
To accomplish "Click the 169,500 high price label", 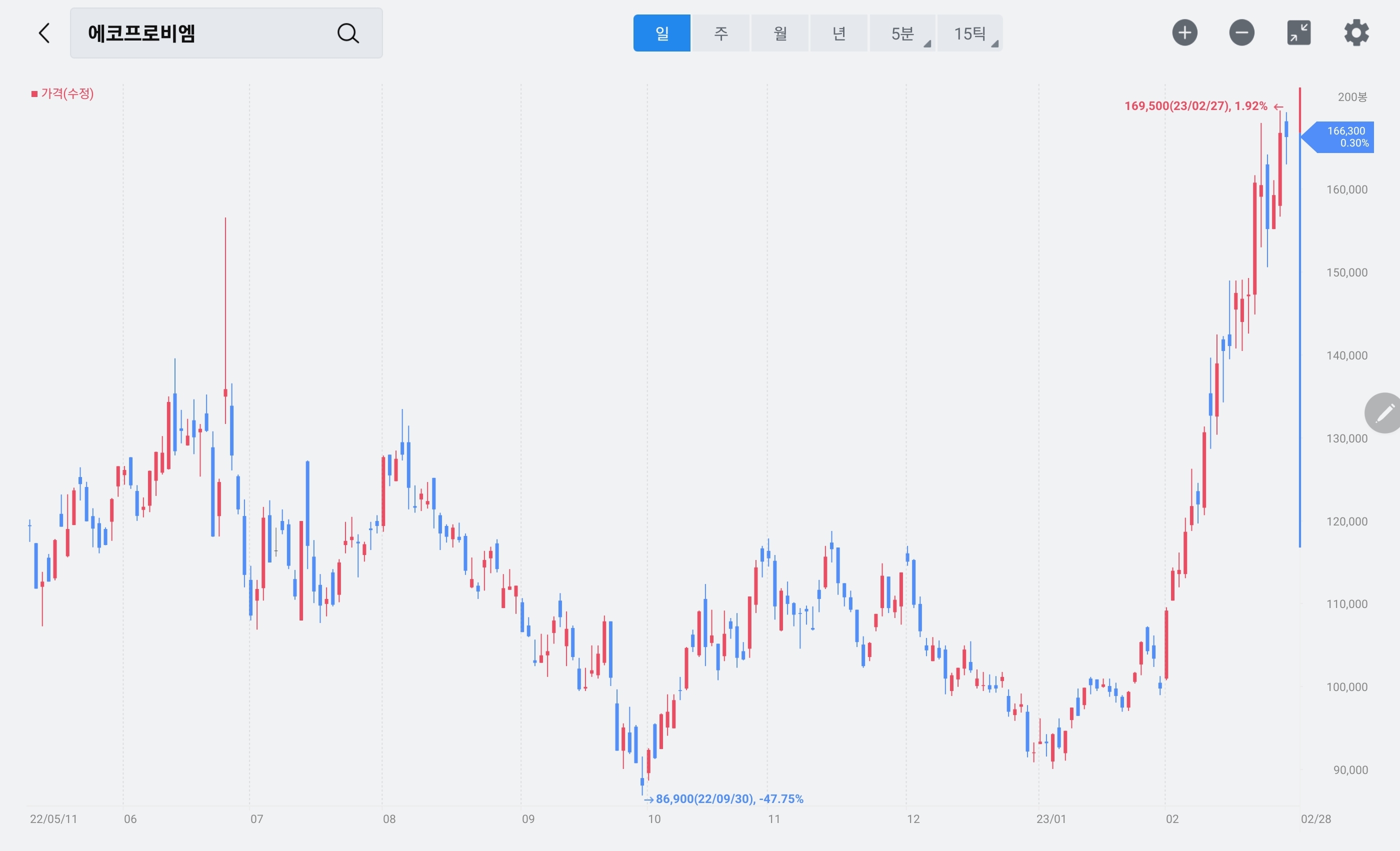I will coord(1195,106).
